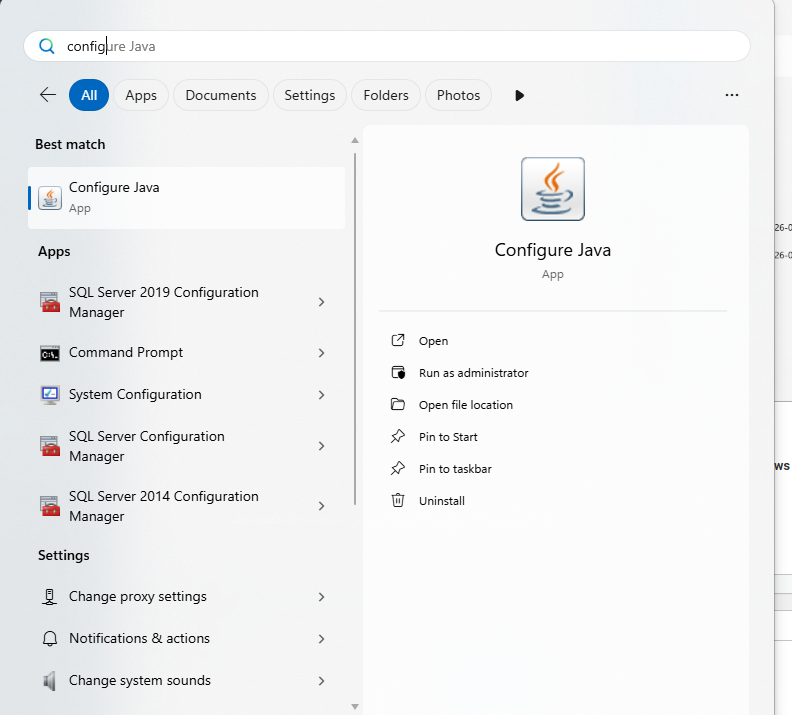
Task: Click the Configure Java best match icon
Action: pos(50,197)
